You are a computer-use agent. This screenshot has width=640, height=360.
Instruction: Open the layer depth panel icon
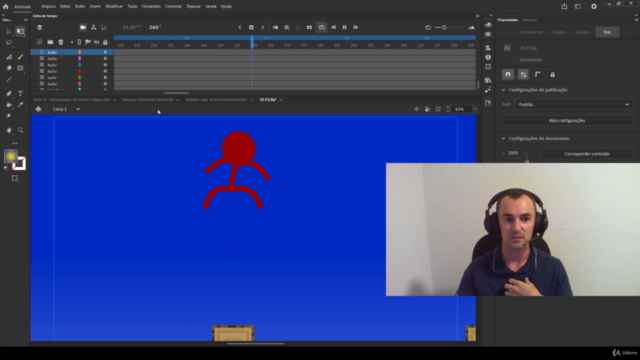point(104,27)
